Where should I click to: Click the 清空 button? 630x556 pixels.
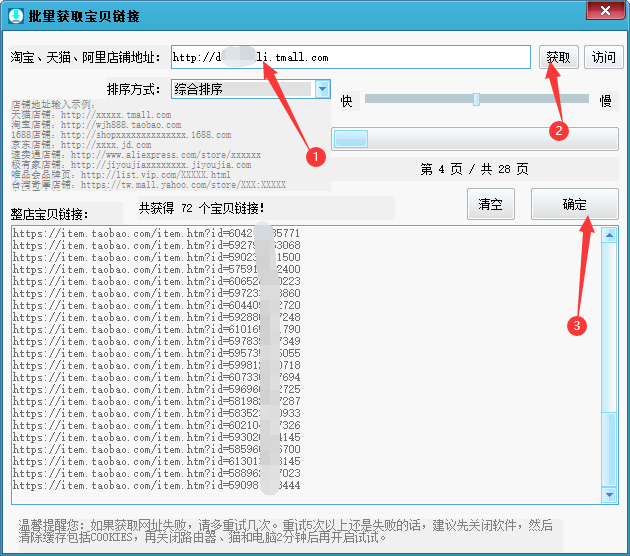point(491,204)
